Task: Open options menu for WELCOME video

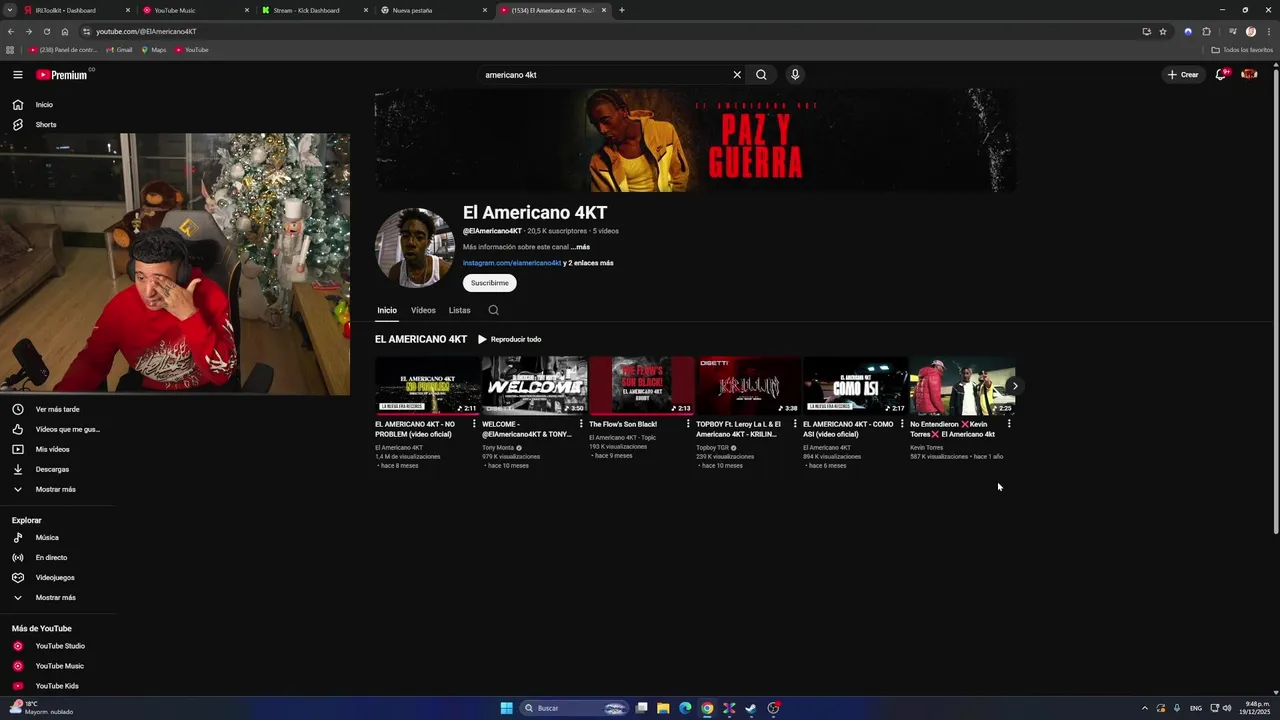Action: click(581, 424)
